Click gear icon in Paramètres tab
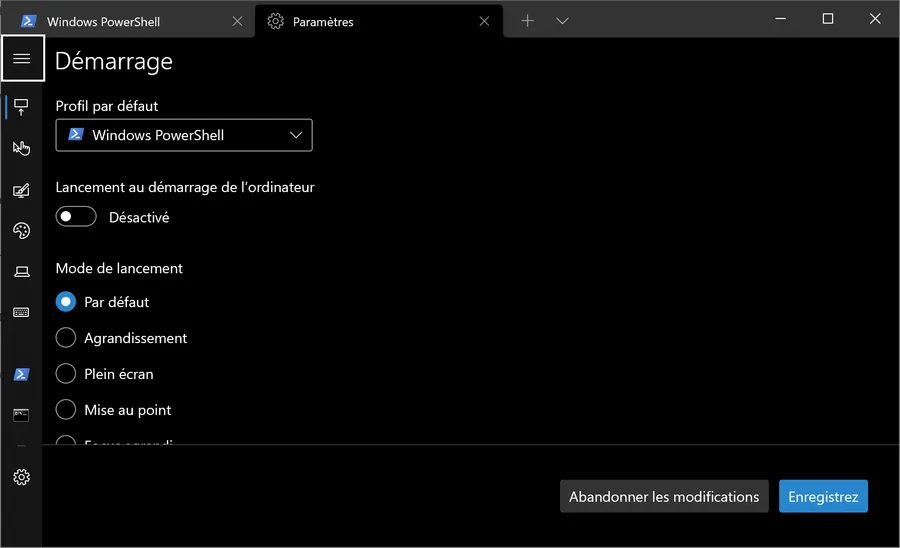Viewport: 900px width, 548px height. [x=276, y=21]
